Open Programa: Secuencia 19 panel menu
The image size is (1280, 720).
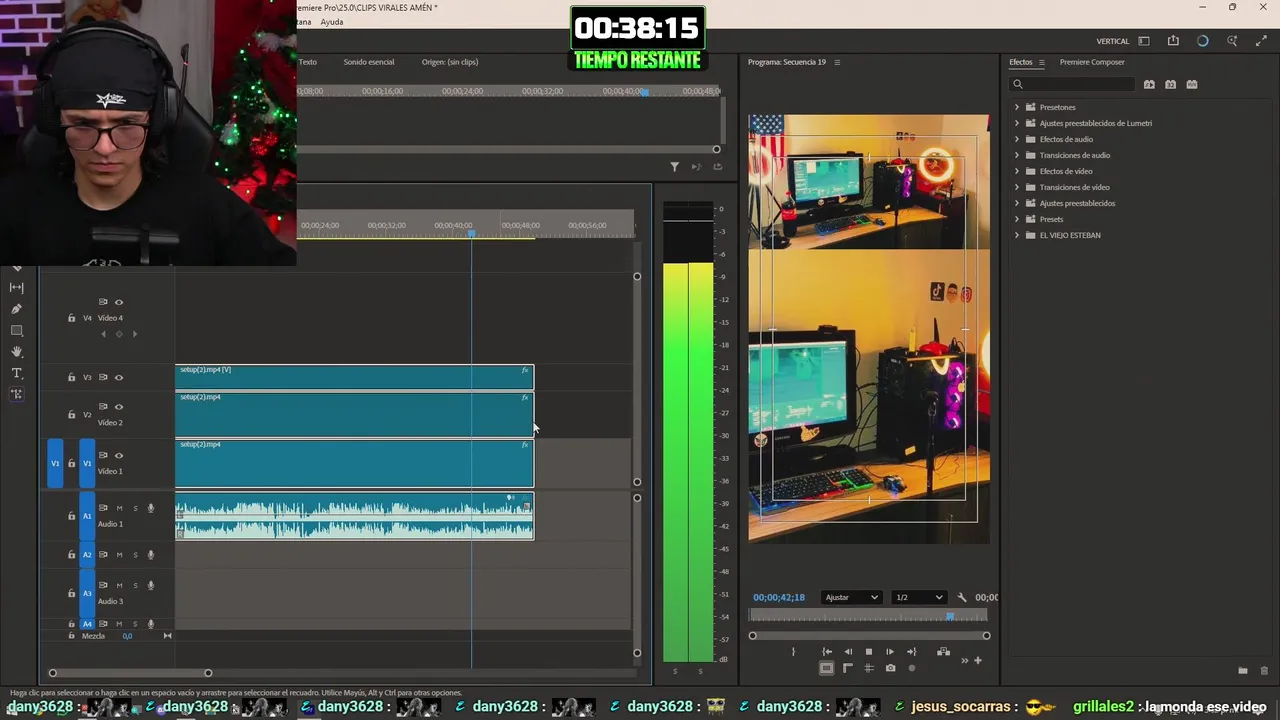tap(837, 62)
